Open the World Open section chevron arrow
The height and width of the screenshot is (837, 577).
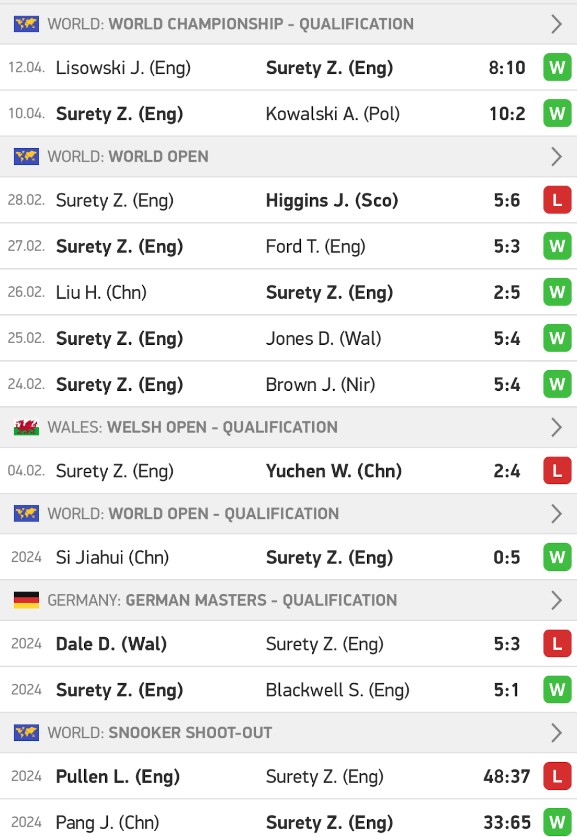(556, 156)
